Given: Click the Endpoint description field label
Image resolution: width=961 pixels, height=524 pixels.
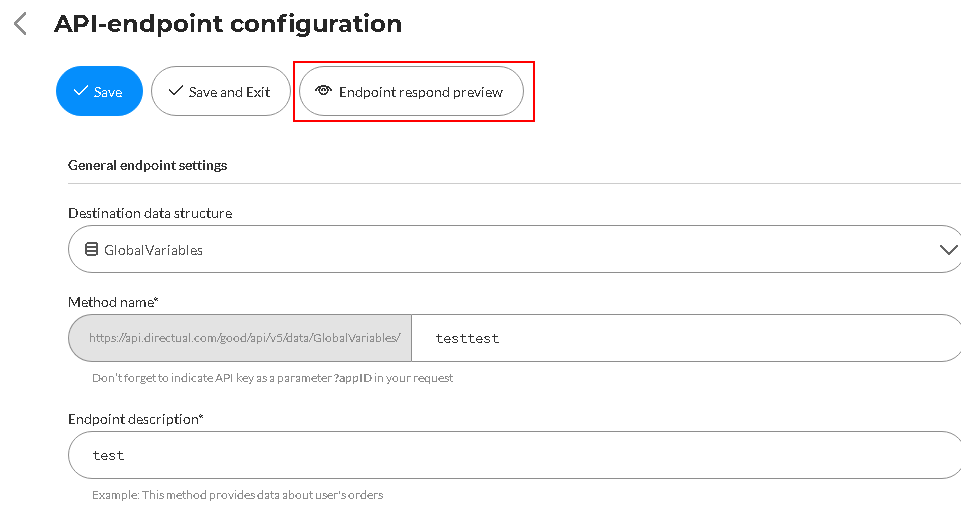Looking at the screenshot, I should [135, 419].
